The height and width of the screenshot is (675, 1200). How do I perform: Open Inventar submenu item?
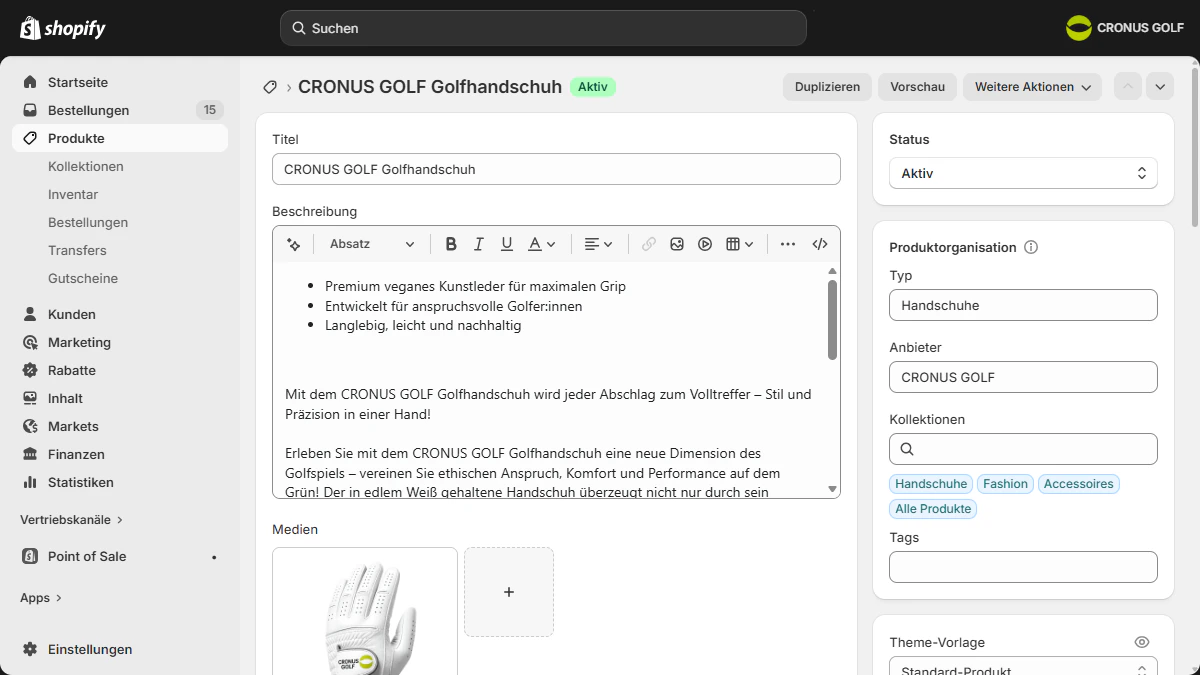click(73, 194)
